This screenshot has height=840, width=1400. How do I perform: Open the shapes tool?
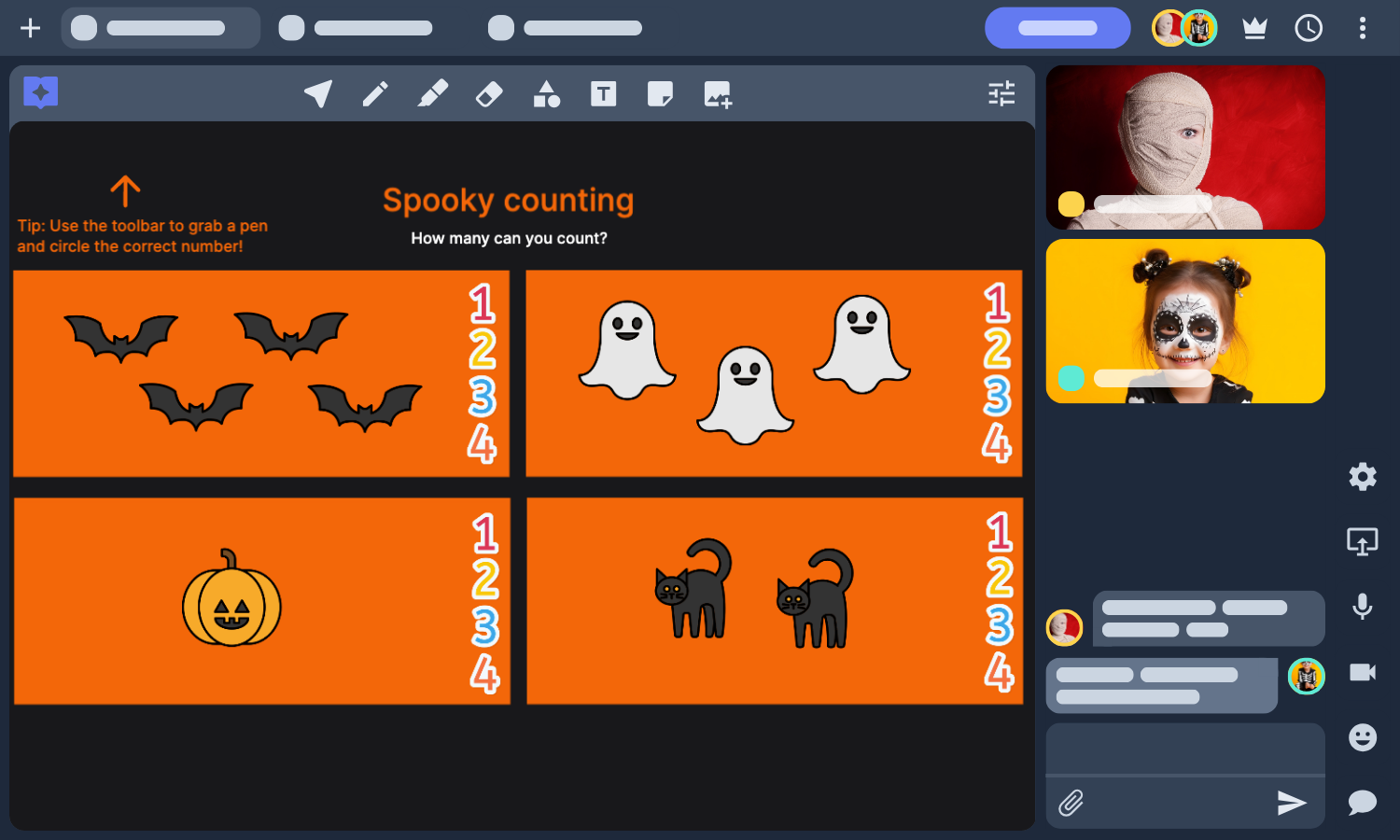[546, 93]
